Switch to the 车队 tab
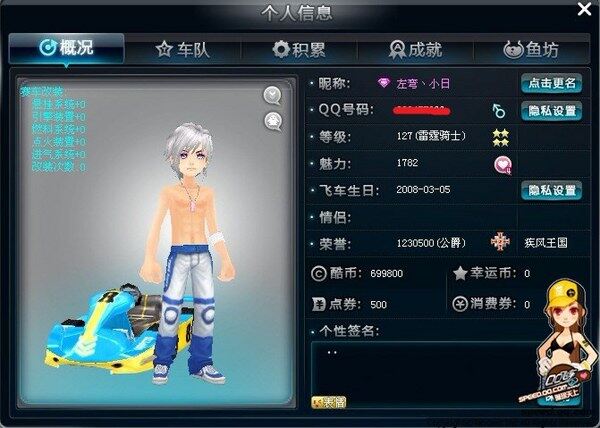 183,50
